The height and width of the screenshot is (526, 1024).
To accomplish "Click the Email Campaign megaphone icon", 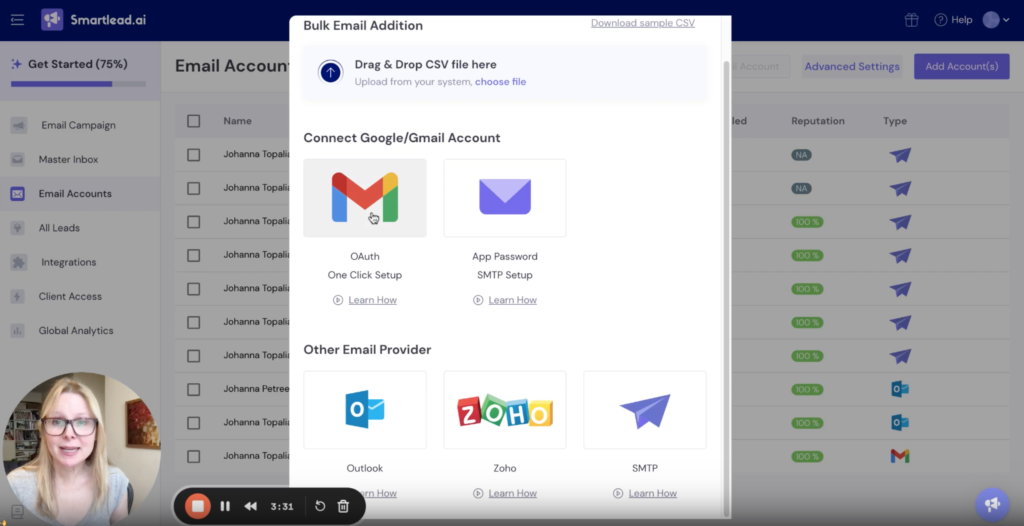I will (18, 125).
